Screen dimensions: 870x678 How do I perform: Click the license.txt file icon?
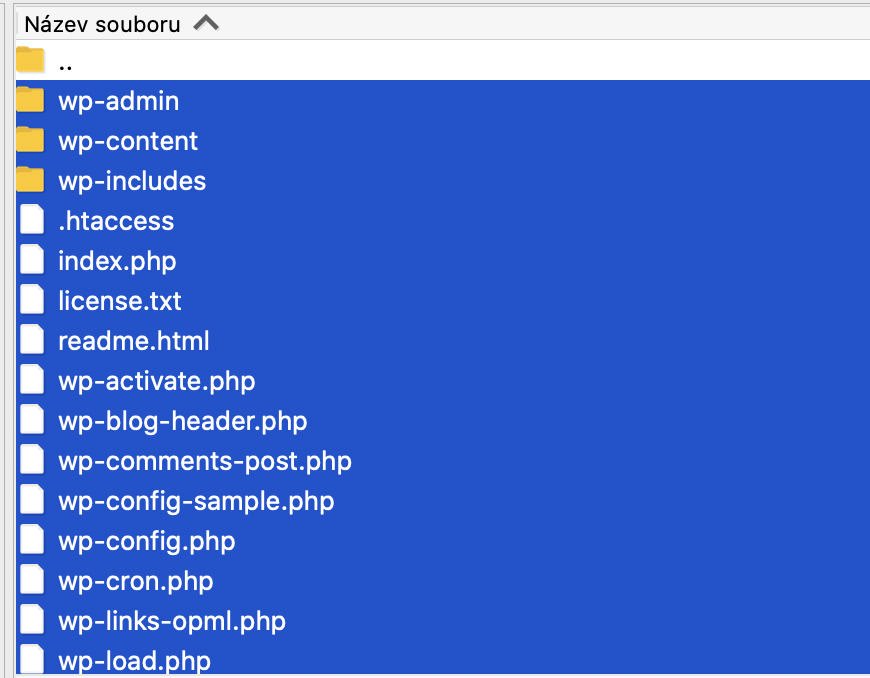[32, 300]
